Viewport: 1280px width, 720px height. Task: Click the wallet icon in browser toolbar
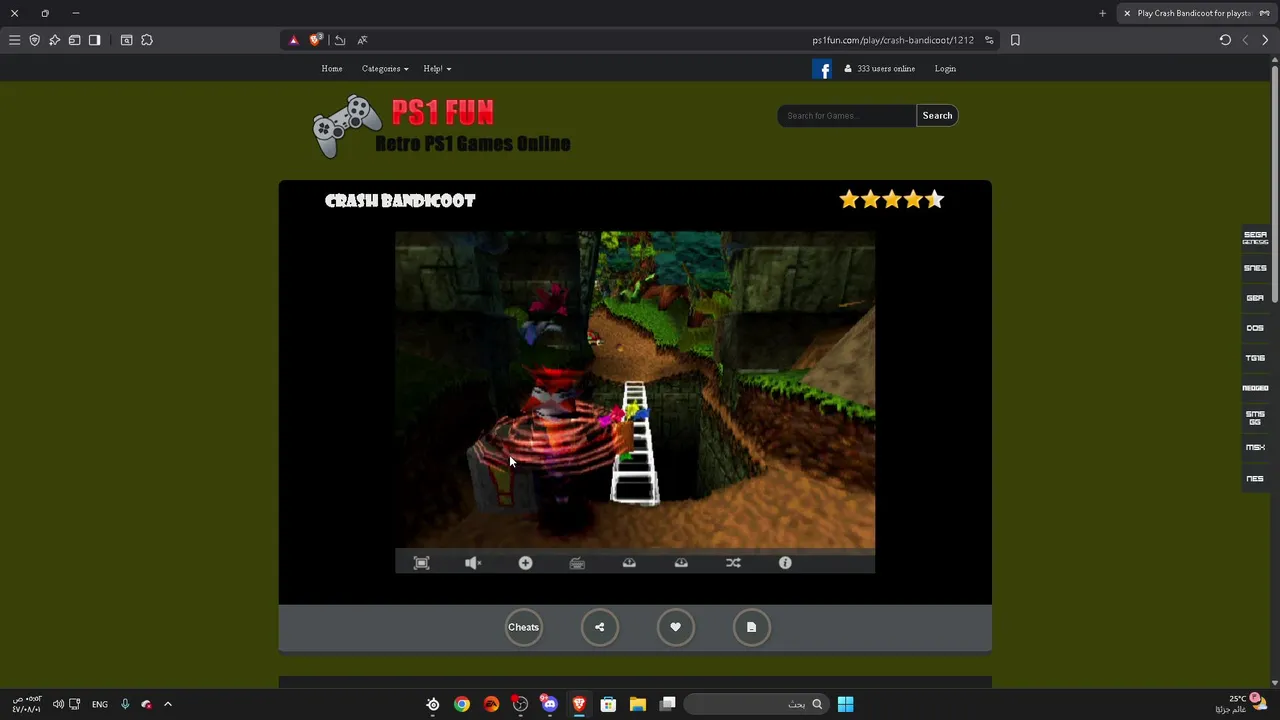74,40
